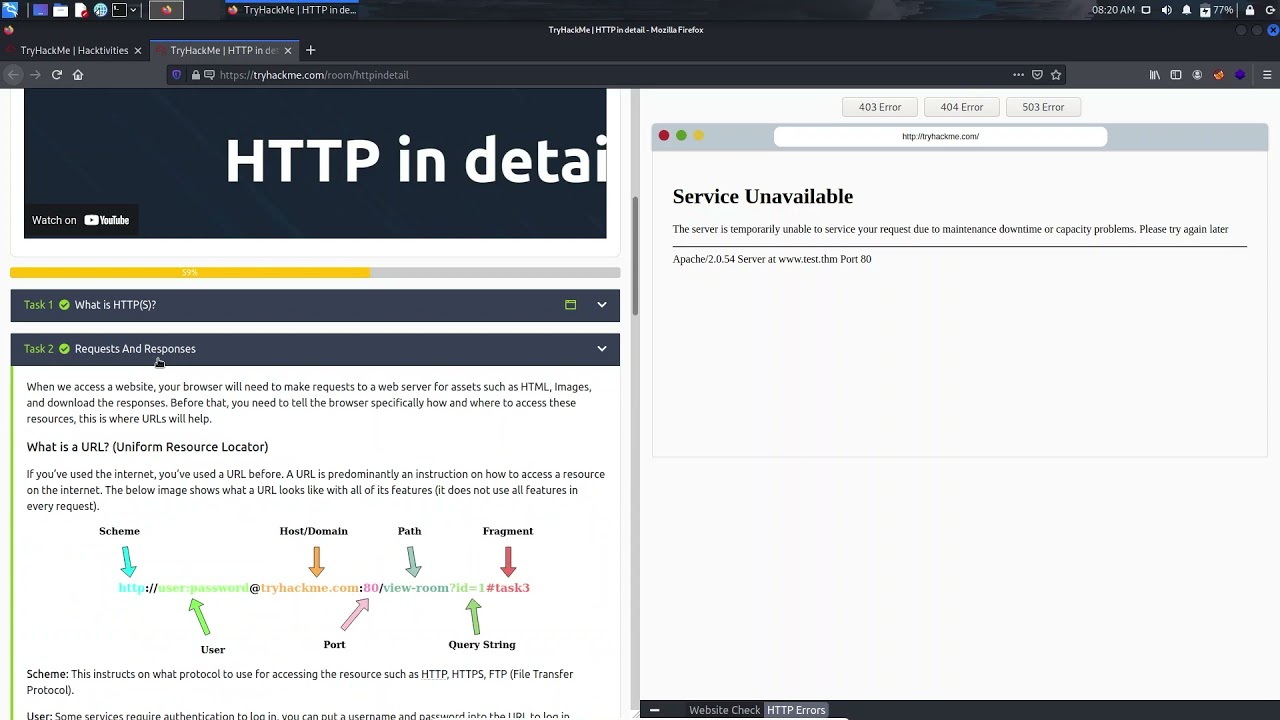Click the green dot on the simulated browser

681,136
